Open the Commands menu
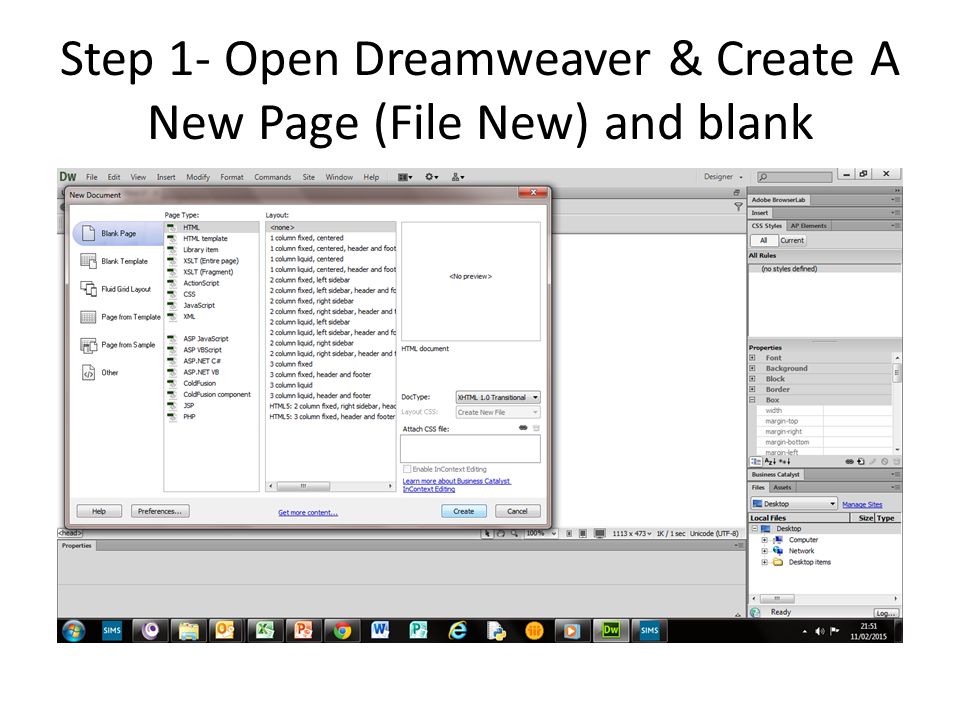The image size is (960, 720). point(272,177)
